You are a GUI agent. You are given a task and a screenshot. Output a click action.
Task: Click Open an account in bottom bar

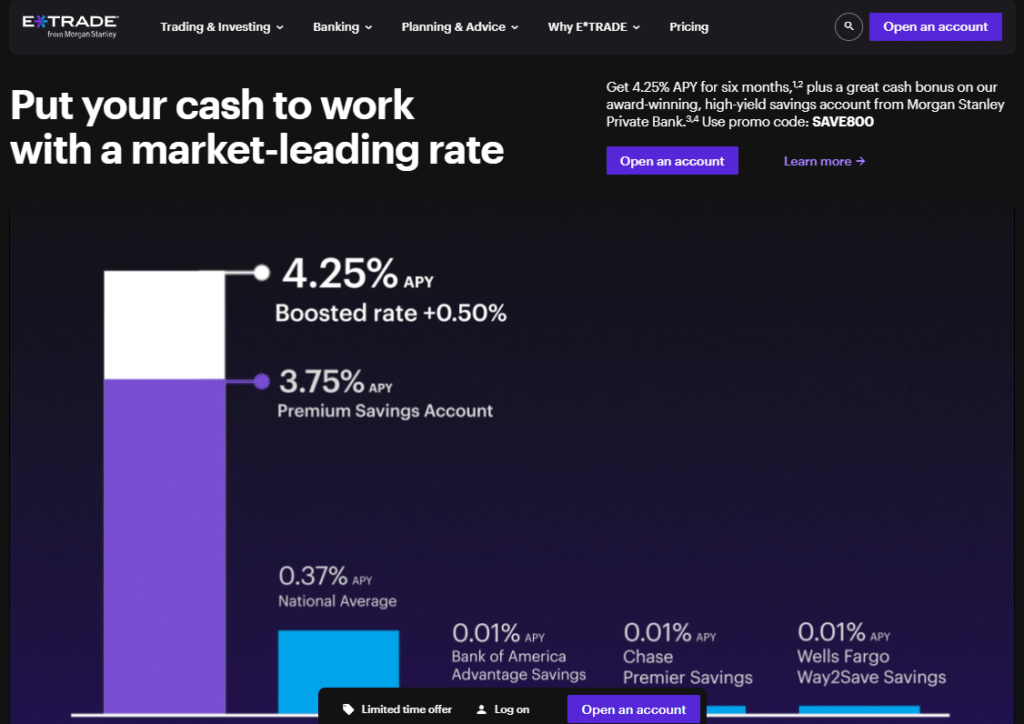click(x=633, y=709)
